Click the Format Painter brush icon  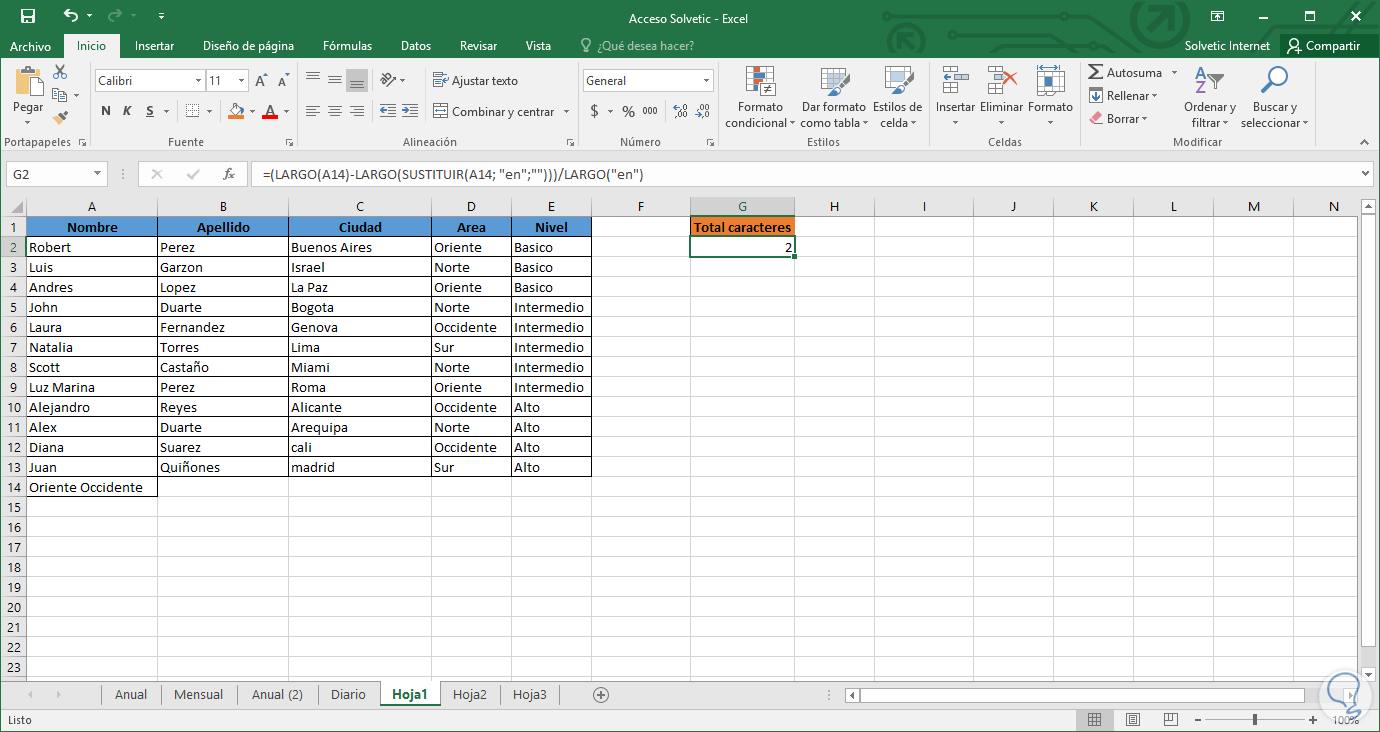pyautogui.click(x=60, y=117)
